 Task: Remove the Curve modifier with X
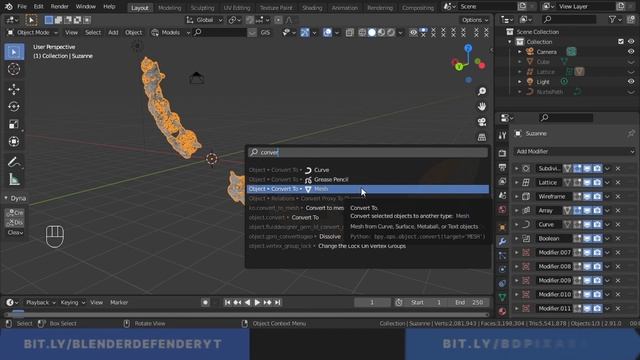618,224
